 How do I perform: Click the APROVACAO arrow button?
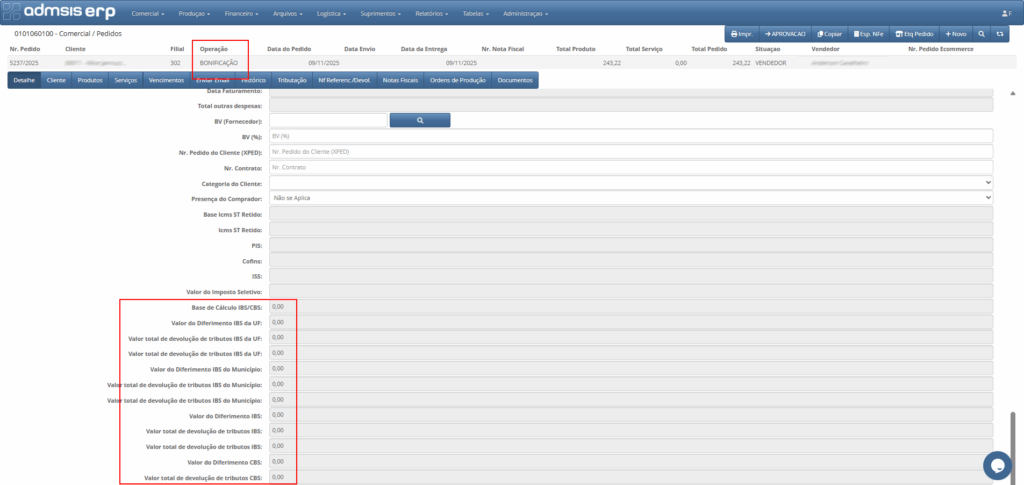click(x=784, y=33)
